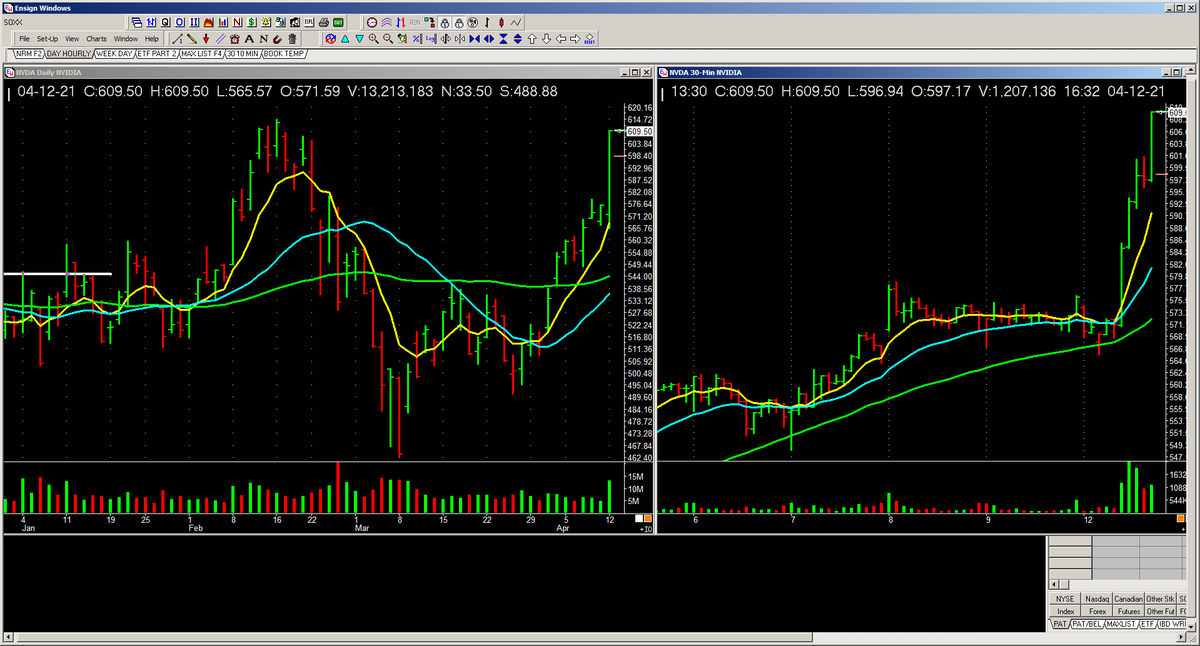The width and height of the screenshot is (1200, 646).
Task: Click the white square in daily chart corner
Action: (638, 518)
